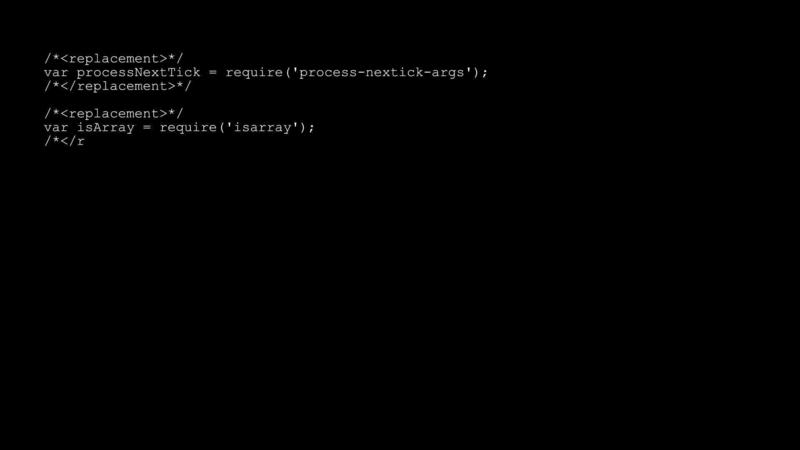Click the second /*<replacement>*/ opening comment
Image resolution: width=800 pixels, height=450 pixels.
coord(113,114)
